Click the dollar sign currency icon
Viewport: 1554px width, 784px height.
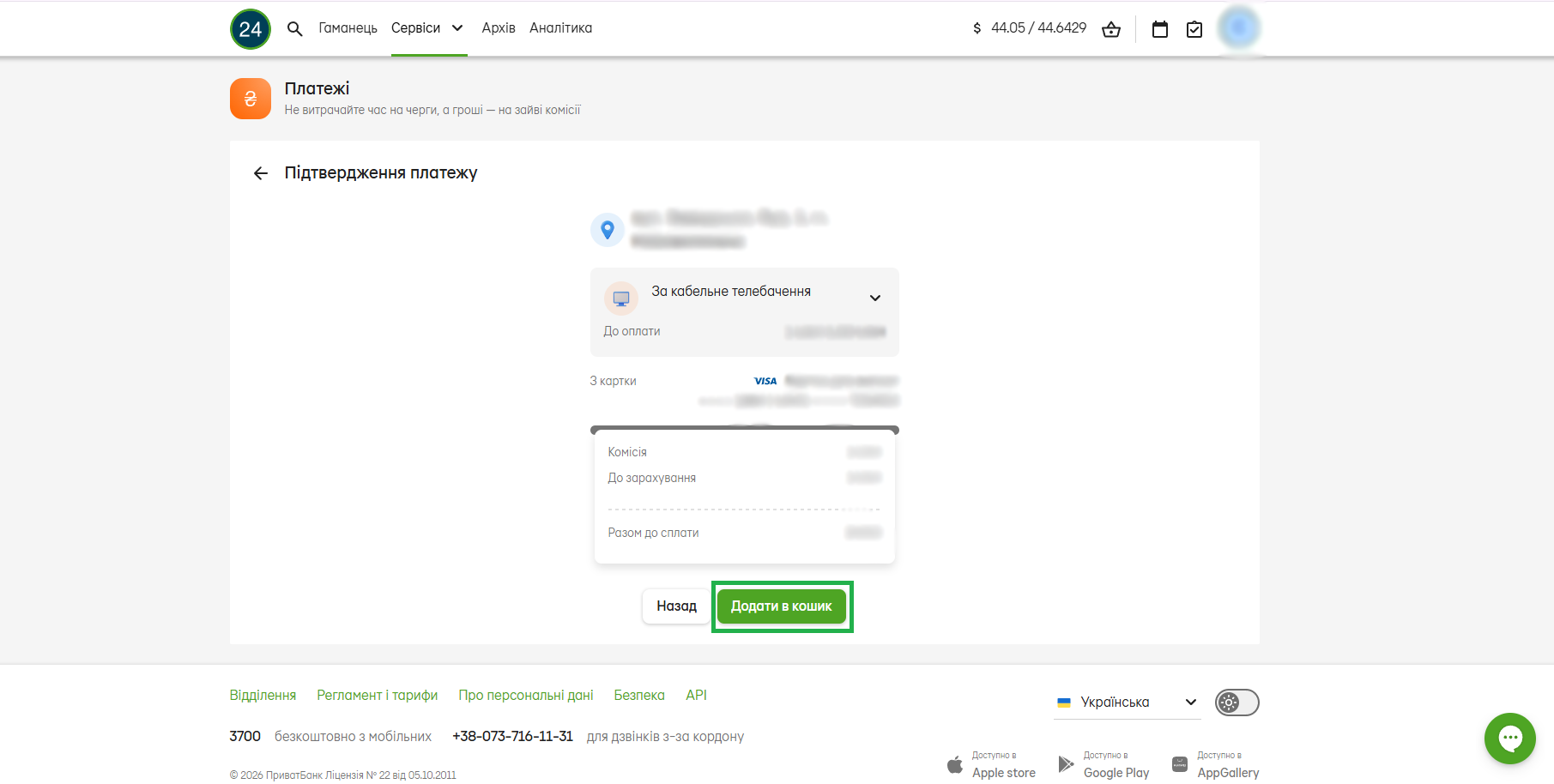[977, 28]
